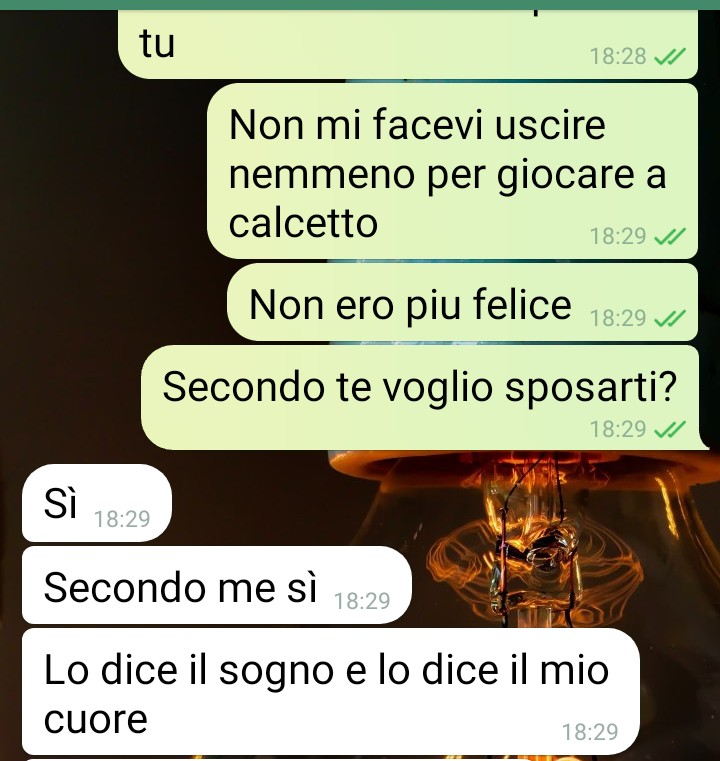This screenshot has height=761, width=720.
Task: Tap the word 'calcetto' in the message
Action: click(303, 223)
